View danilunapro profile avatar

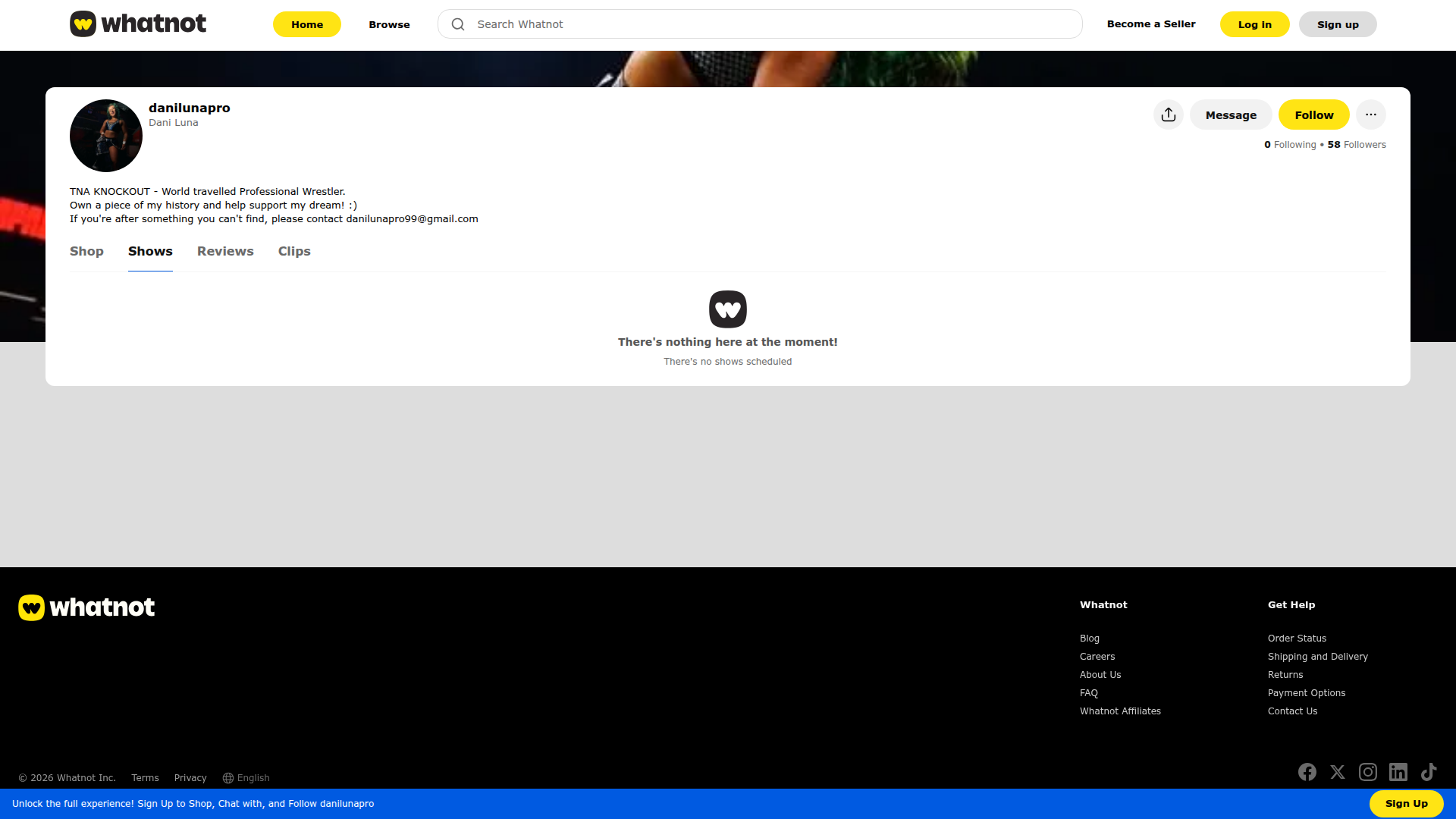pos(106,136)
